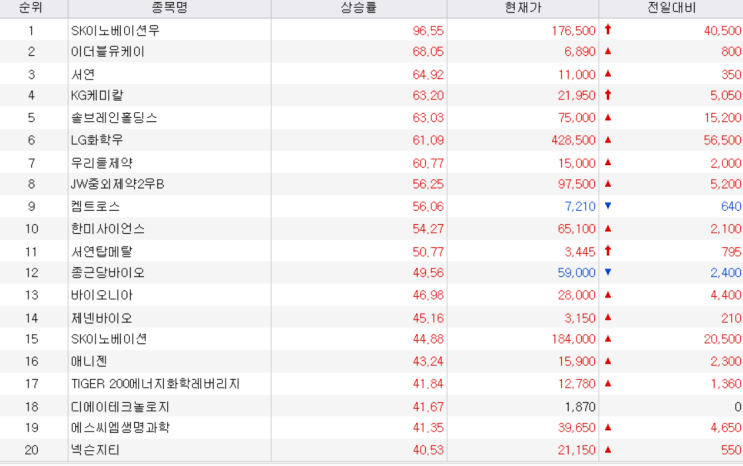Click the 64.92 rise rate value
This screenshot has width=743, height=466.
428,74
